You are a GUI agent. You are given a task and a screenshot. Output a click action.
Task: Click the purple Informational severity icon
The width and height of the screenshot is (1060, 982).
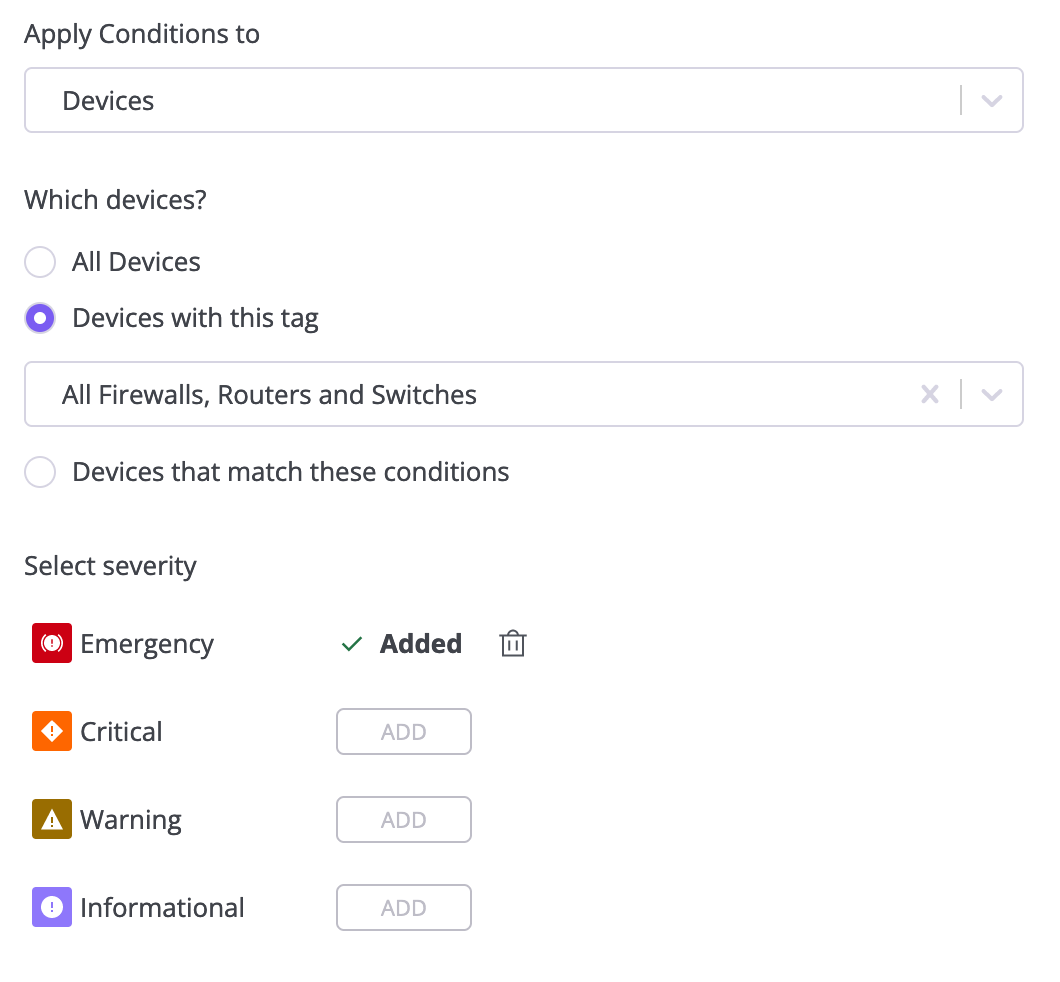click(x=52, y=907)
